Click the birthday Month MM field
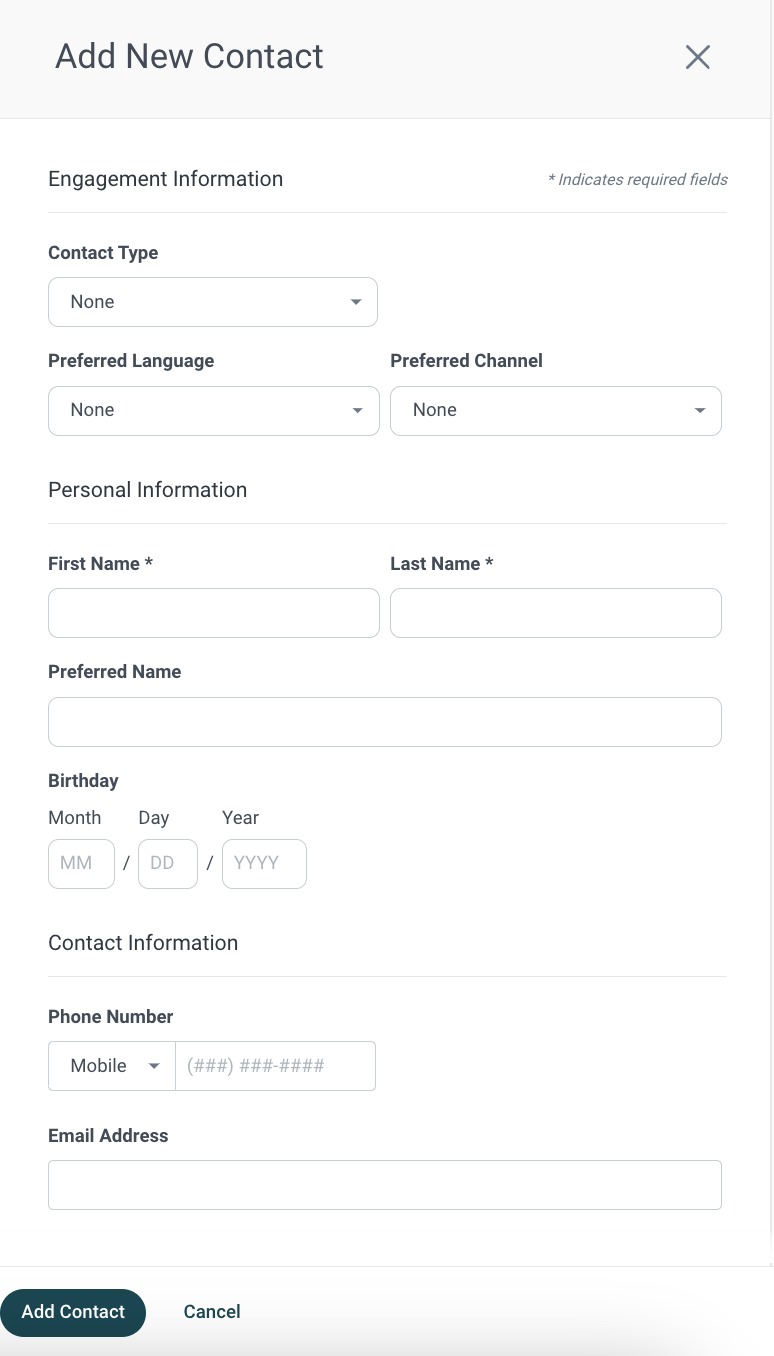Viewport: 774px width, 1356px height. click(x=81, y=863)
